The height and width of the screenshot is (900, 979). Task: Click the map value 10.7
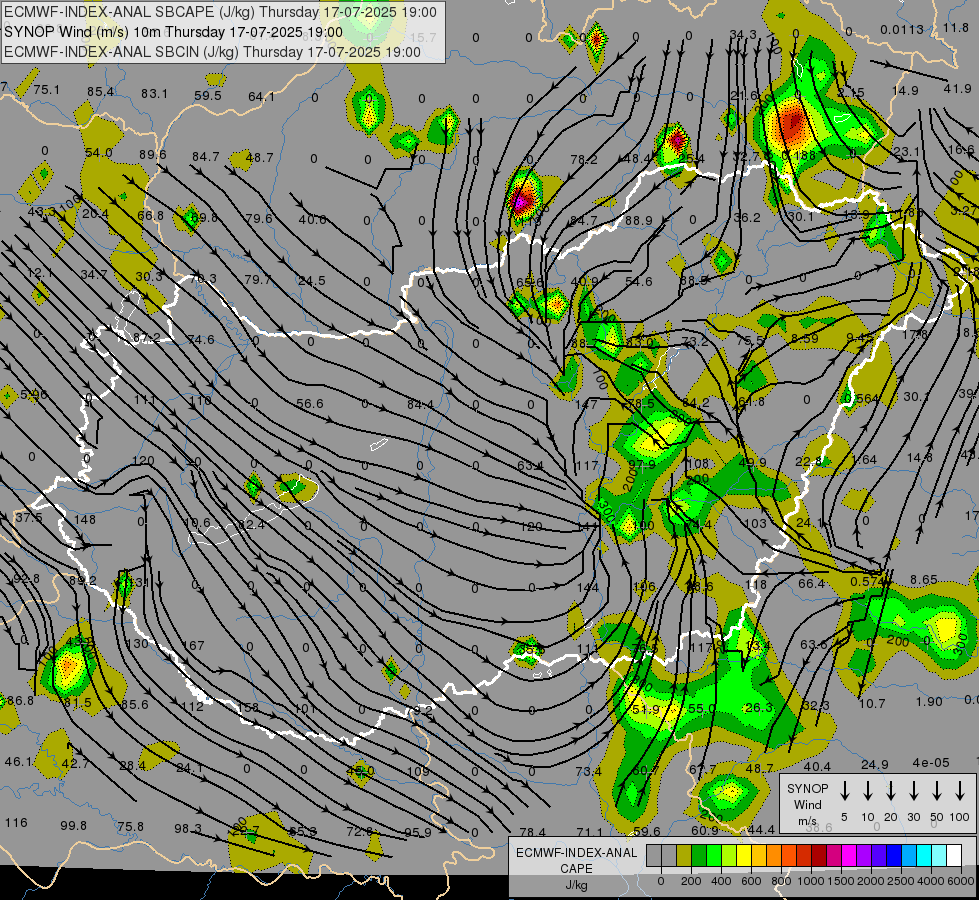point(872,703)
